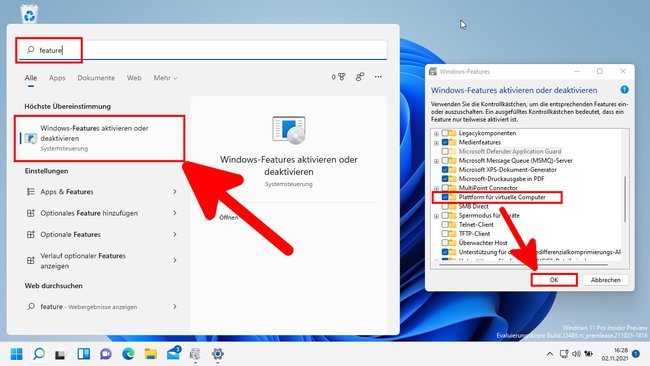Confirm with OK in Windows-Features dialog
The height and width of the screenshot is (366, 650).
554,280
